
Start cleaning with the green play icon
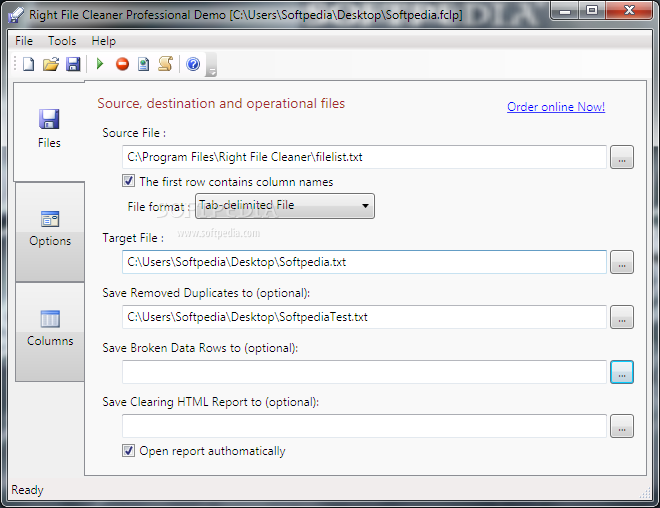(x=100, y=64)
